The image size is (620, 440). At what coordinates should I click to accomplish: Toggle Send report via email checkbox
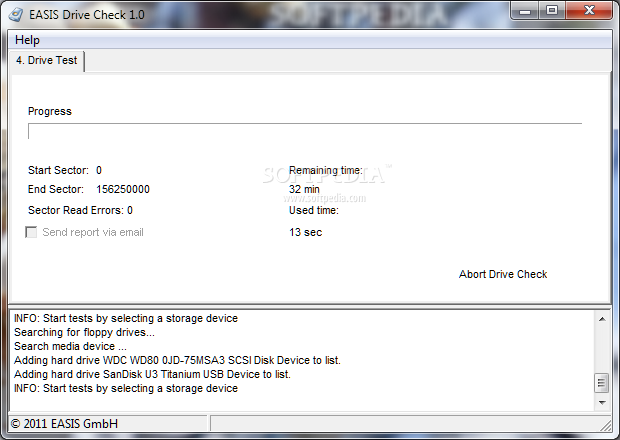pos(31,232)
